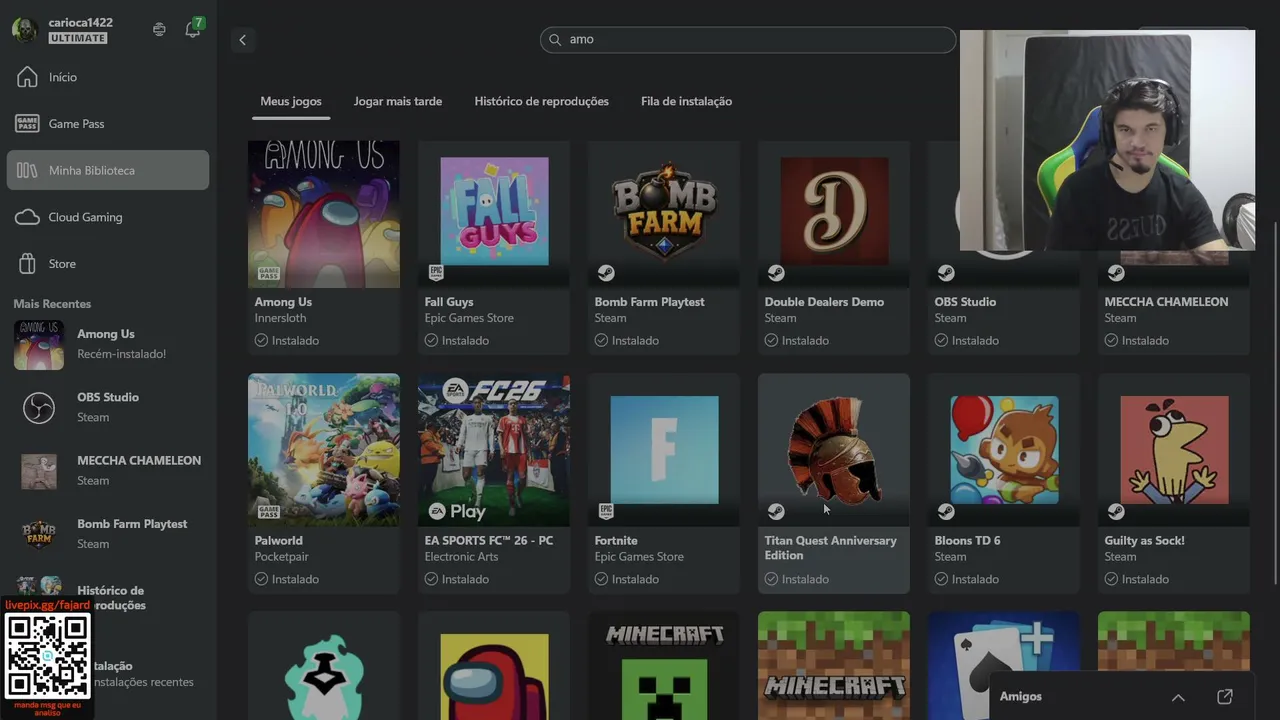Click the Epic Games badge on Fortnite card
The image size is (1280, 720).
click(606, 511)
